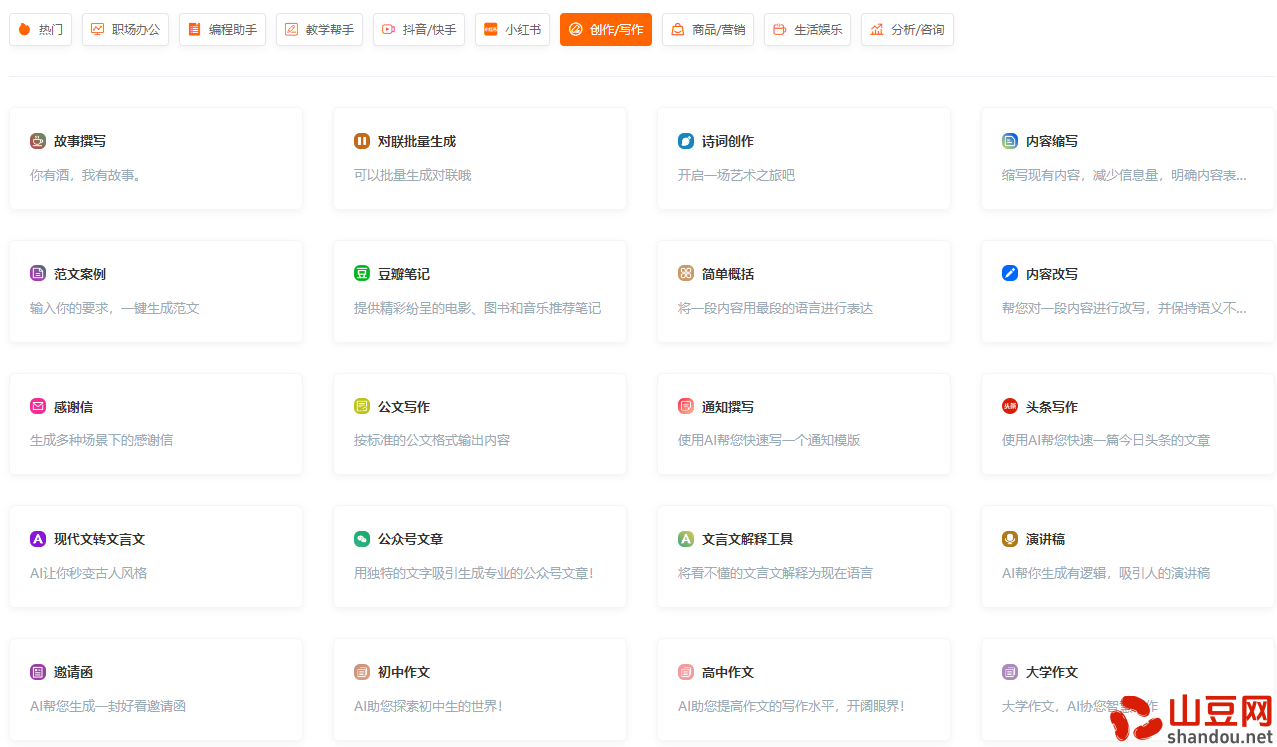Open the 抖音/快手 category
This screenshot has width=1277, height=747.
pos(418,29)
